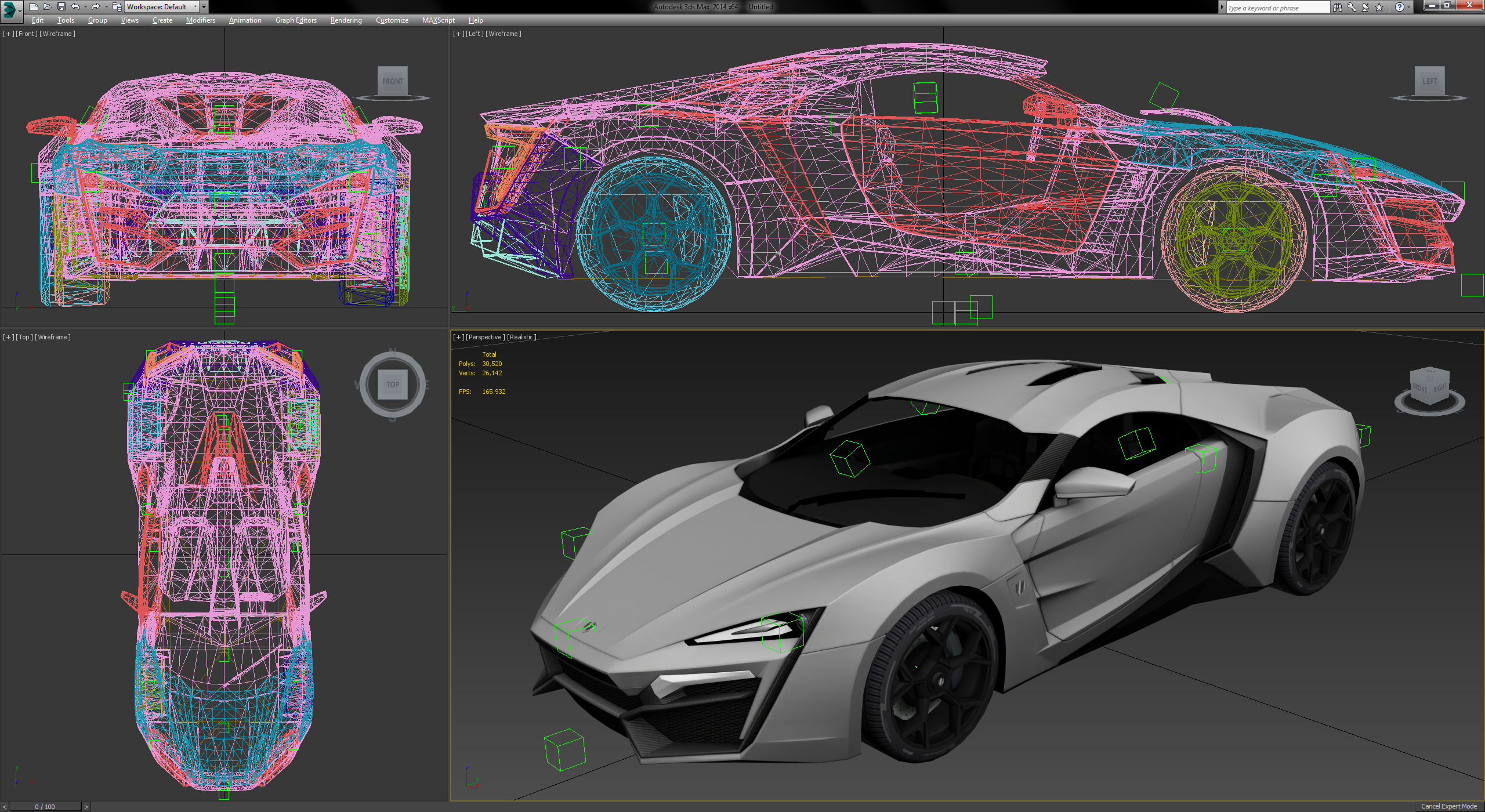Open the Project Folder icon
This screenshot has height=812, width=1485.
(x=116, y=6)
